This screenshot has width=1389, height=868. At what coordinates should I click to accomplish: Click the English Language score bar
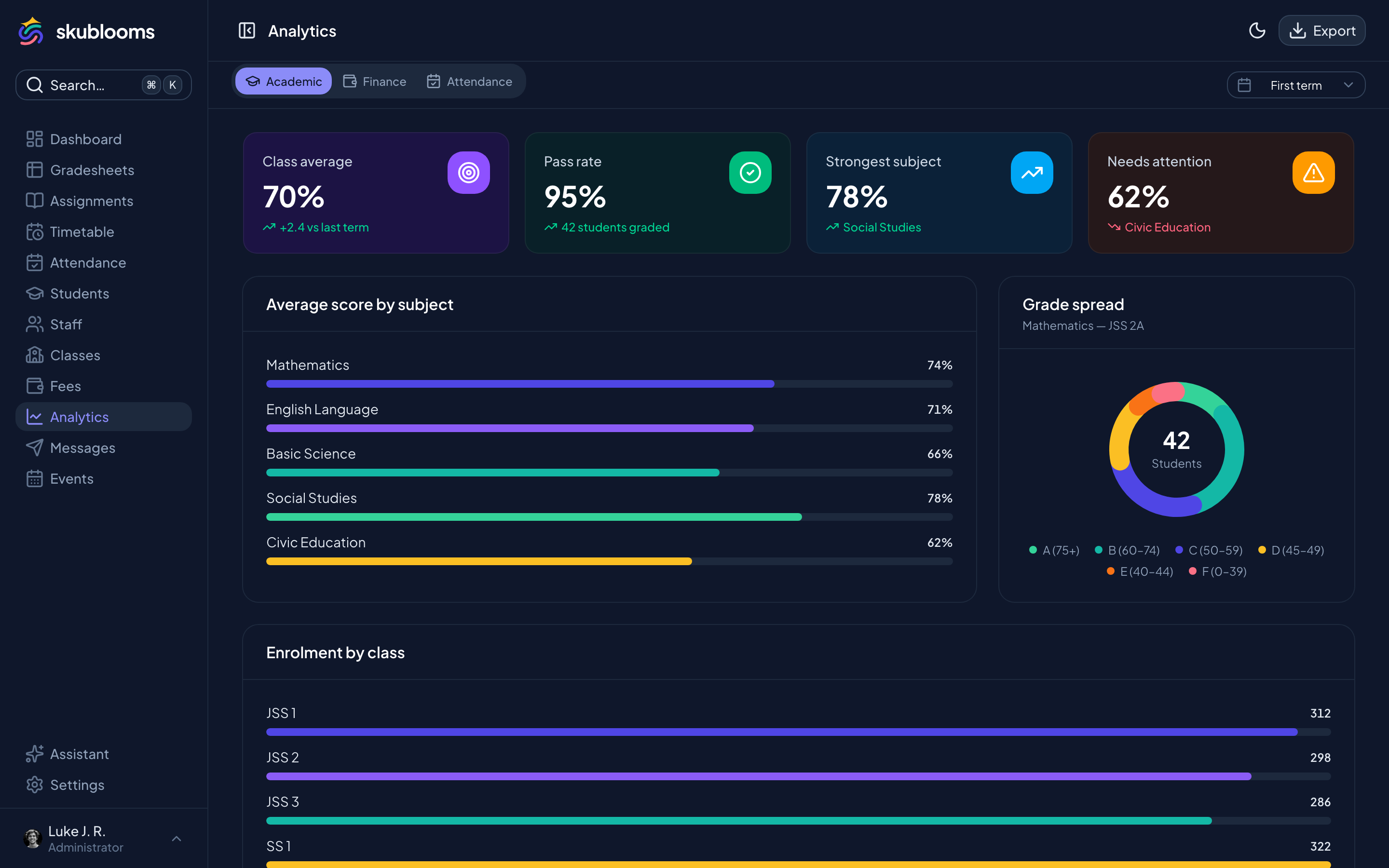[610, 428]
